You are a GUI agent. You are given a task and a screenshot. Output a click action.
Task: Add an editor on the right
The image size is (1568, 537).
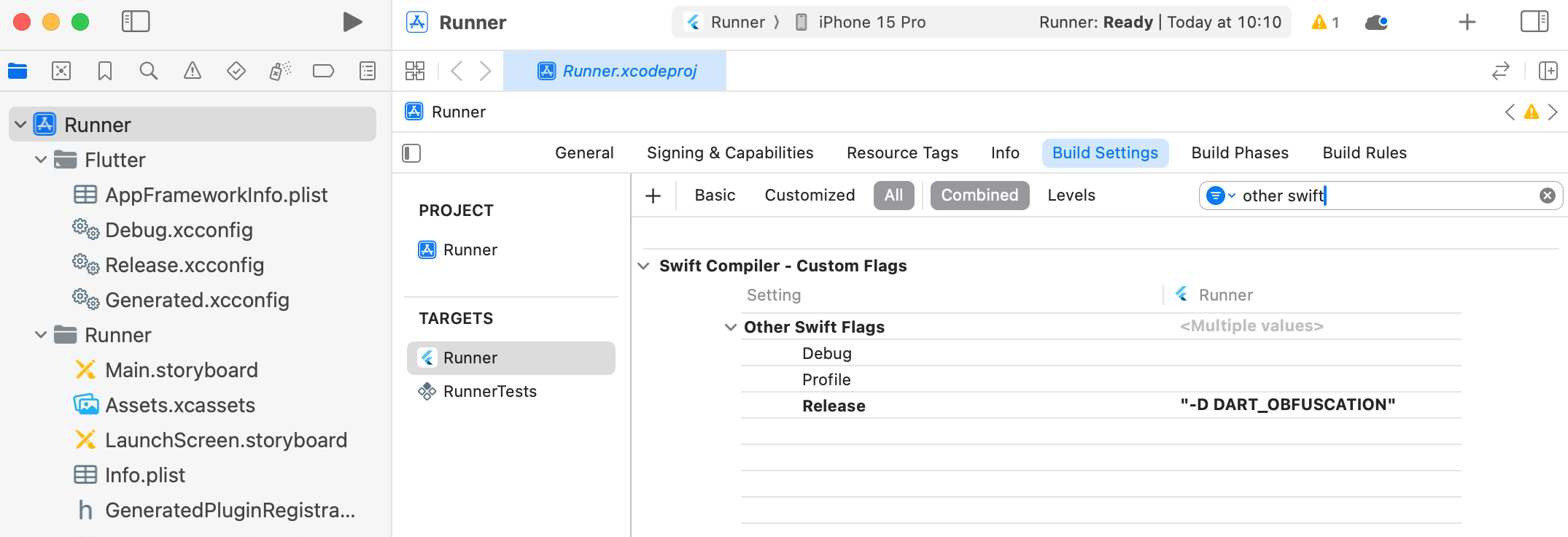[1548, 71]
